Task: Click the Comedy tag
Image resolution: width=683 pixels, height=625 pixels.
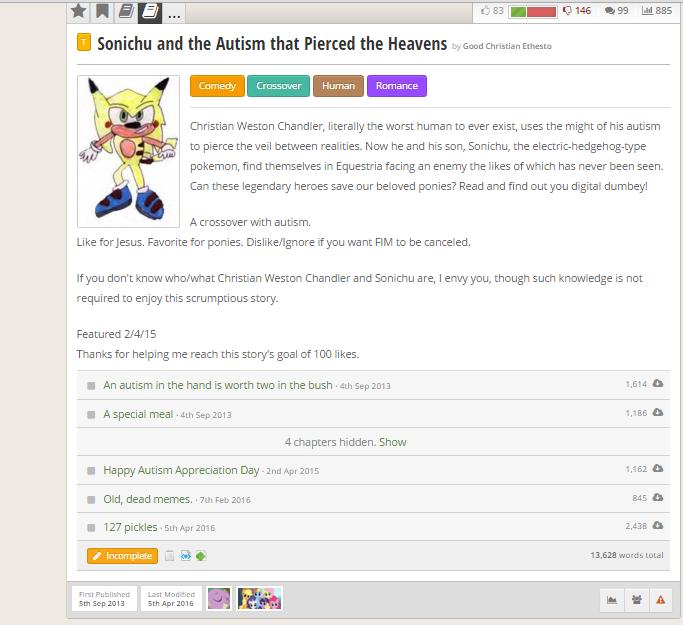Action: click(217, 86)
